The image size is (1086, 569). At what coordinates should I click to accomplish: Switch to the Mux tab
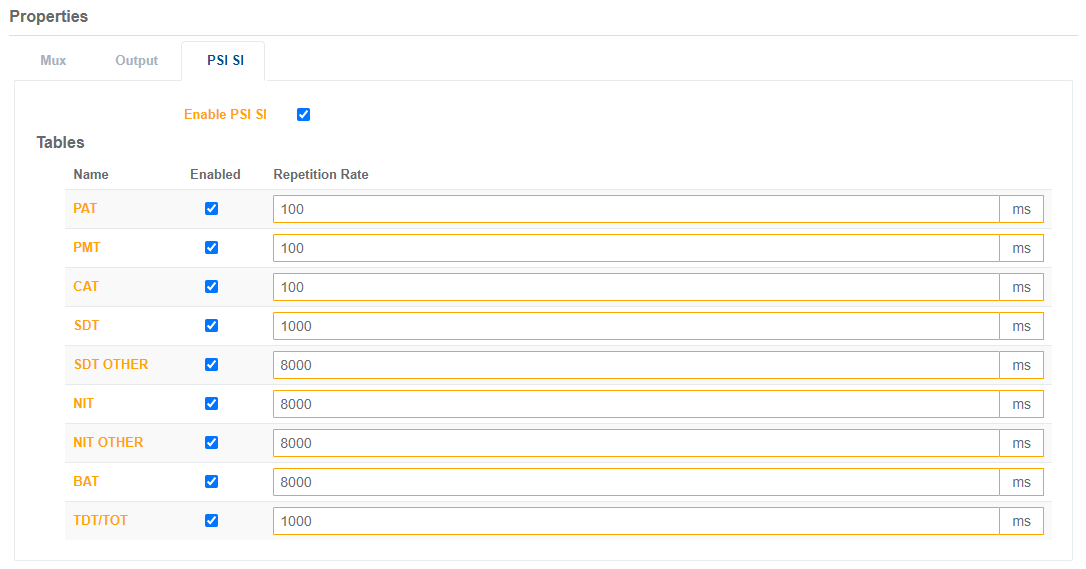tap(53, 60)
